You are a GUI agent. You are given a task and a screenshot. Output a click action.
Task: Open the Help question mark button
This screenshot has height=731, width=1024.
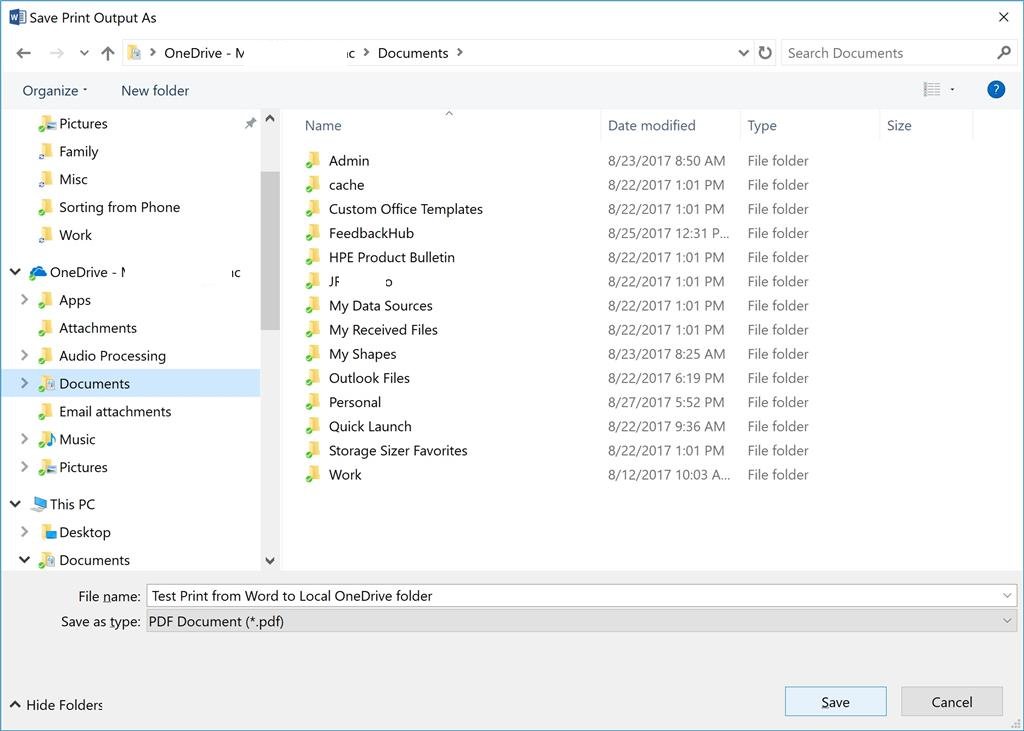996,89
